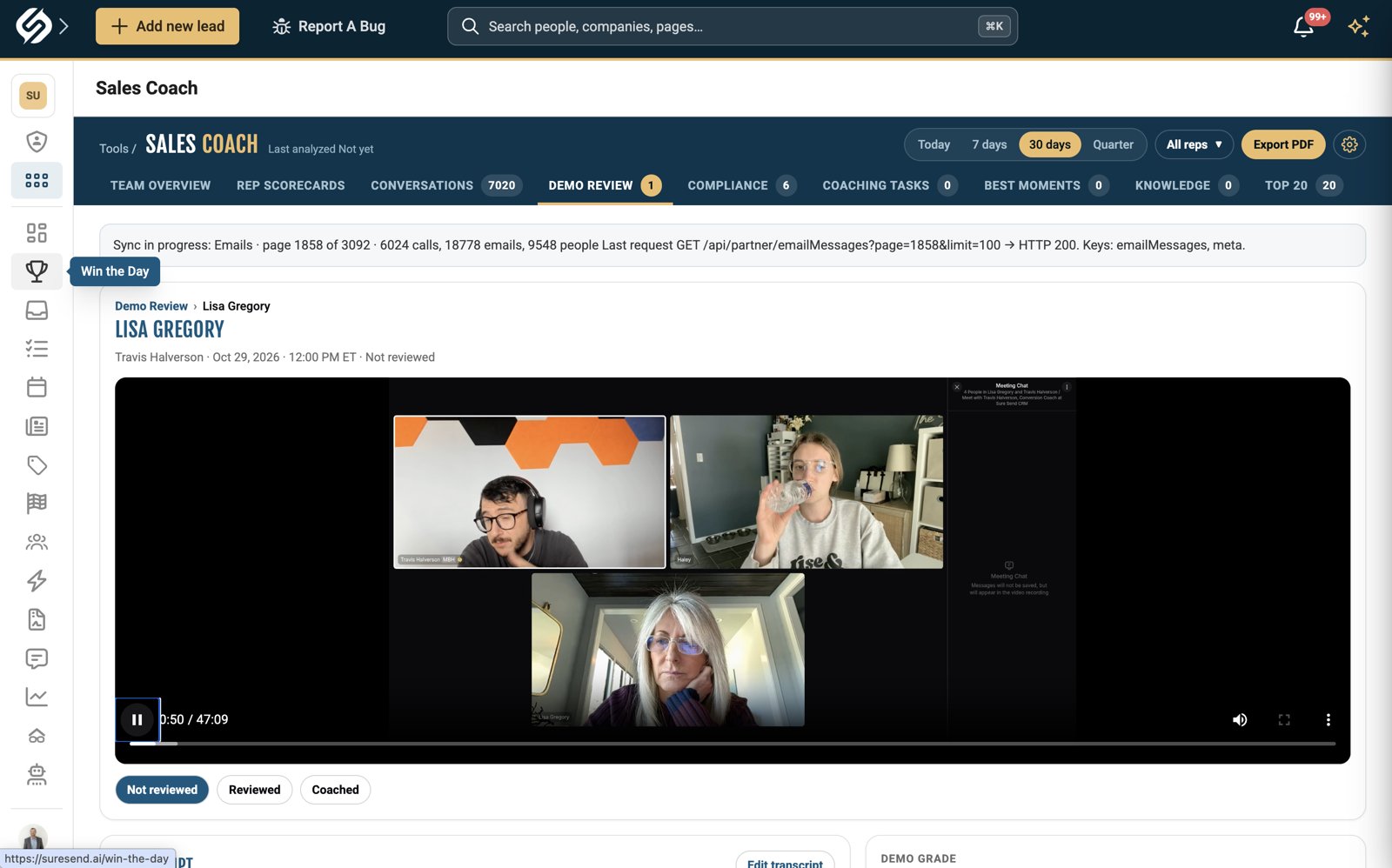Open Sales Coach settings gear

click(x=1349, y=144)
